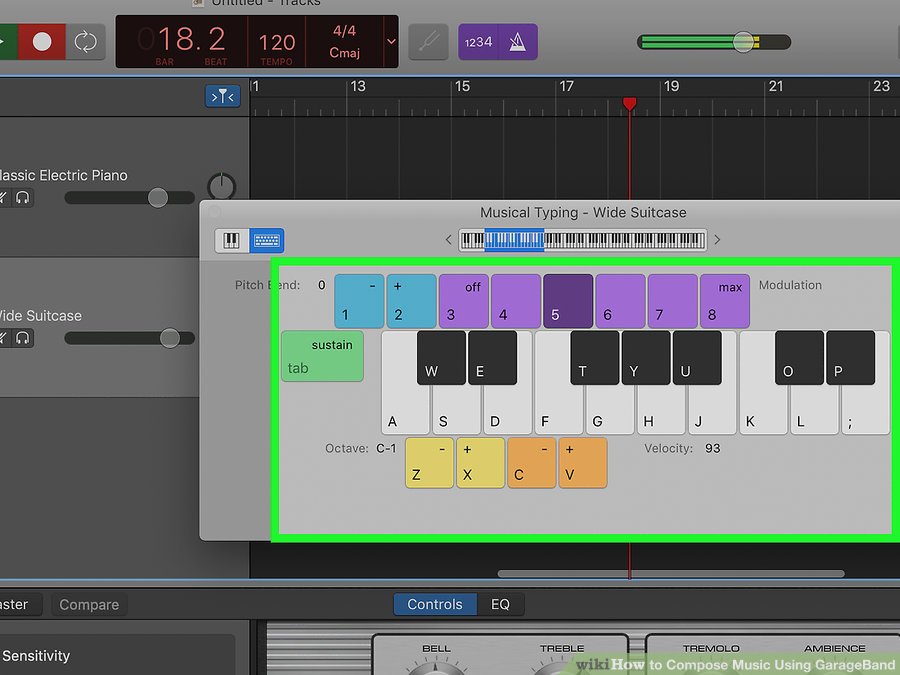Select the Classic Electric Piano track name
This screenshot has width=900, height=675.
pos(63,175)
